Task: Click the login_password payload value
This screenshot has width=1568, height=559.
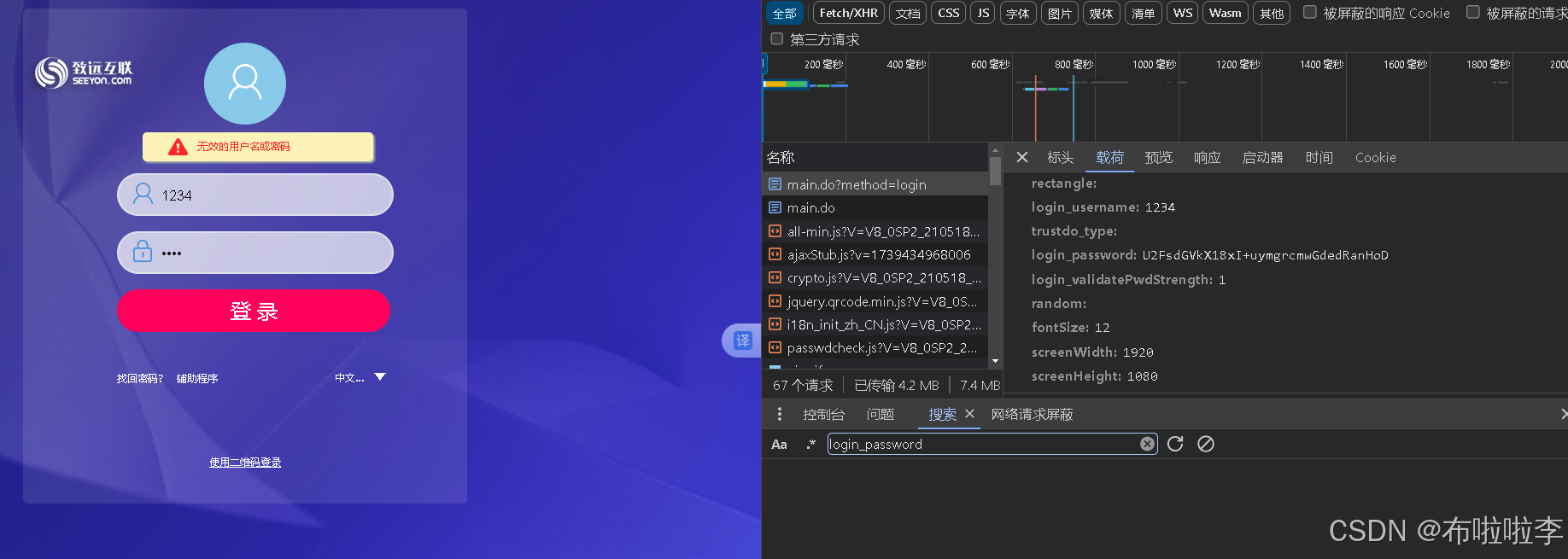Action: tap(1265, 255)
